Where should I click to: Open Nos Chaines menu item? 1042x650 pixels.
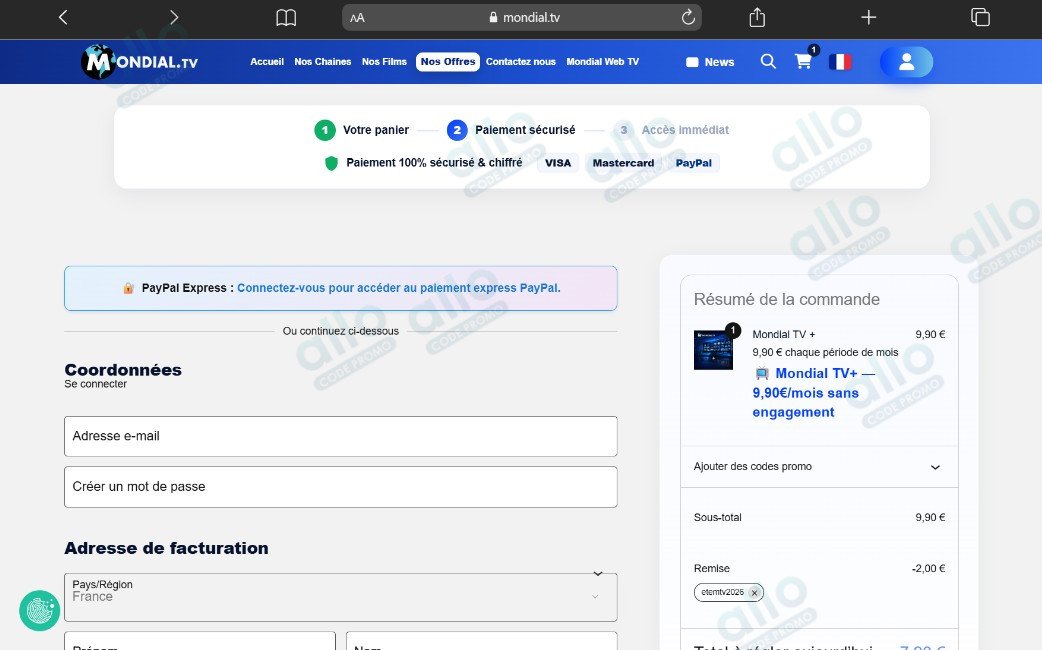point(322,62)
